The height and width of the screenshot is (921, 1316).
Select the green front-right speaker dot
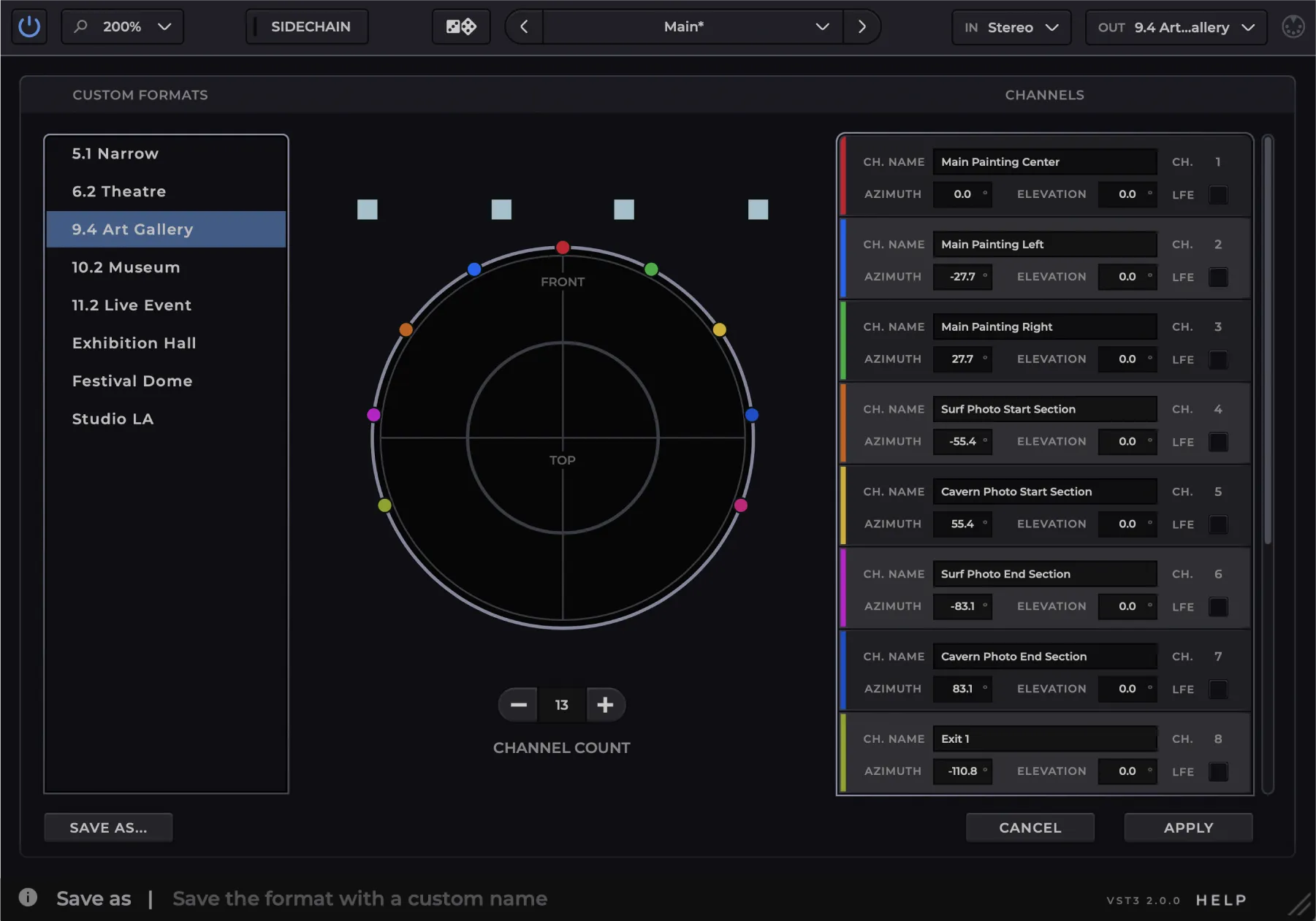(651, 270)
